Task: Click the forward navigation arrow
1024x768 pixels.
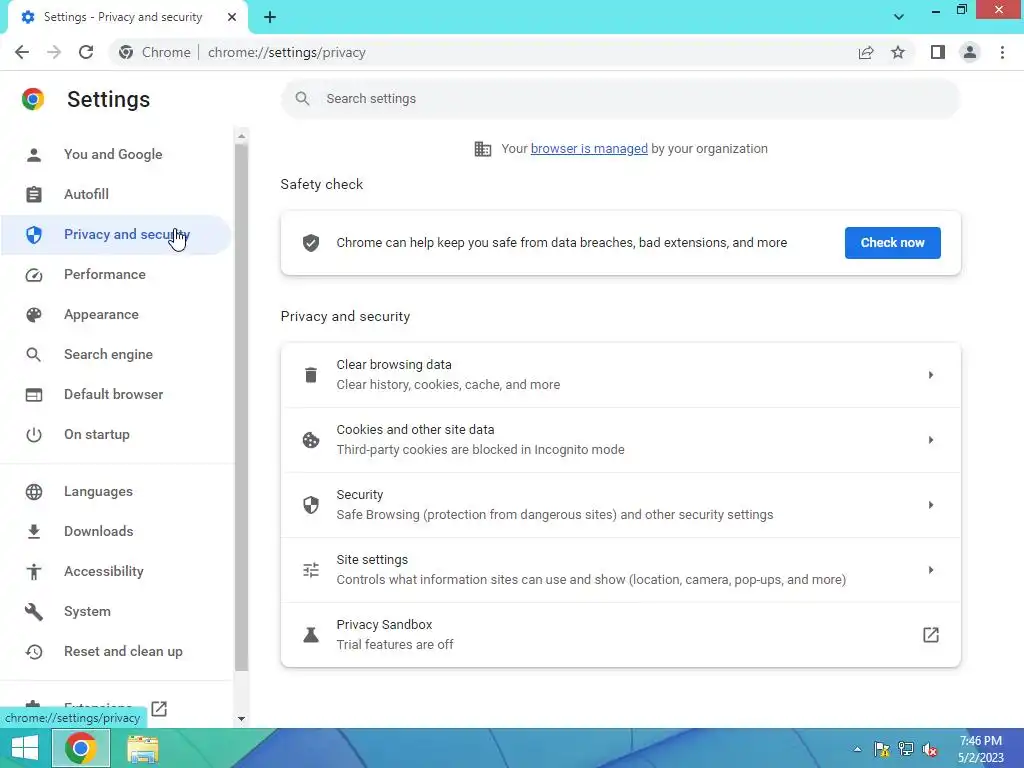Action: [x=54, y=52]
